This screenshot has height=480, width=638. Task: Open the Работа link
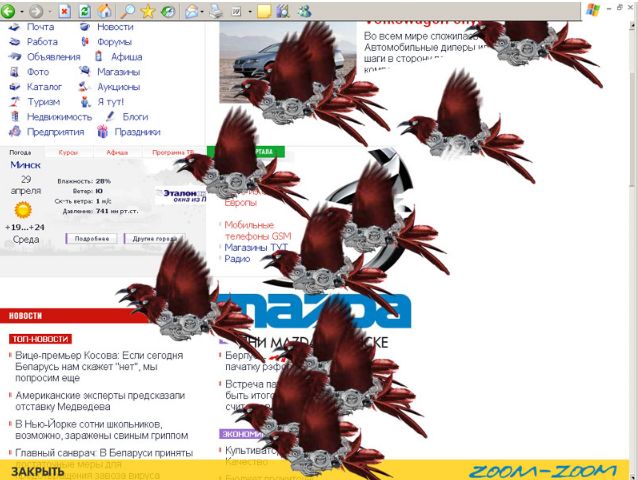pyautogui.click(x=42, y=41)
